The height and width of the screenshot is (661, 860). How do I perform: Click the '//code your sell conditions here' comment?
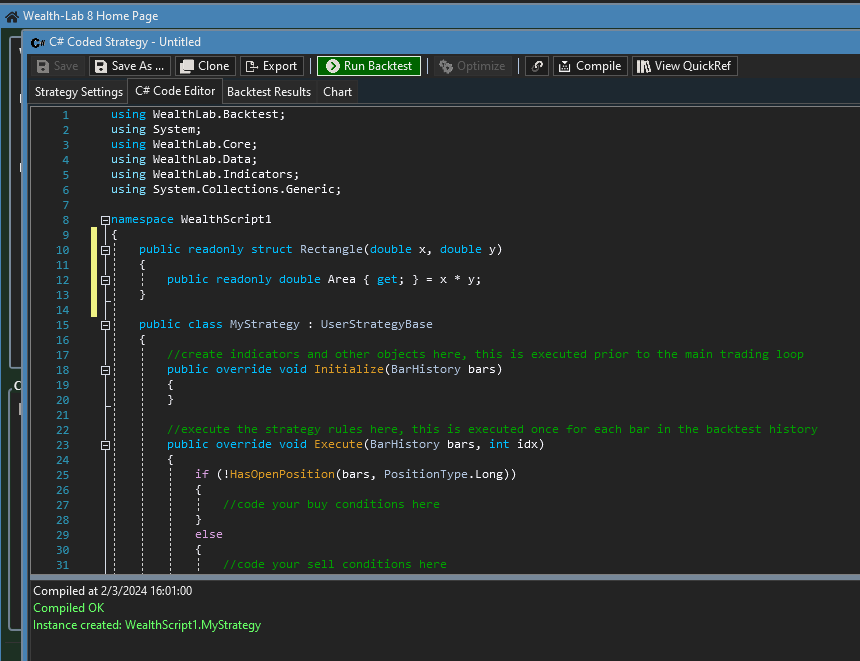[x=335, y=564]
